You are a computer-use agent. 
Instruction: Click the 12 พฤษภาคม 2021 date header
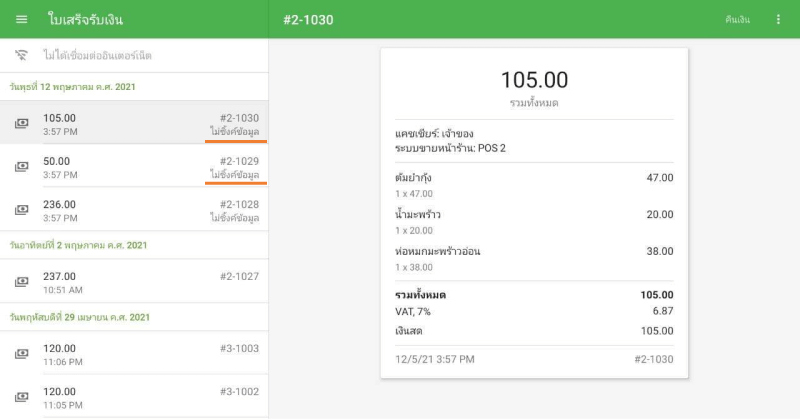(x=72, y=87)
